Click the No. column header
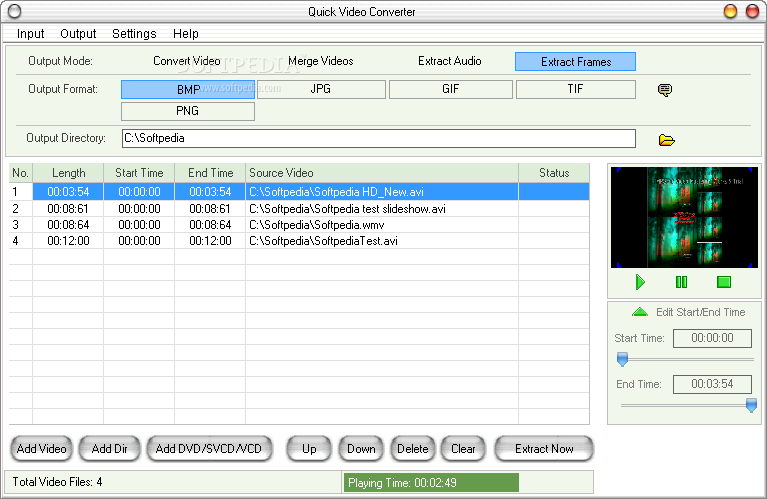767x499 pixels. [x=21, y=173]
